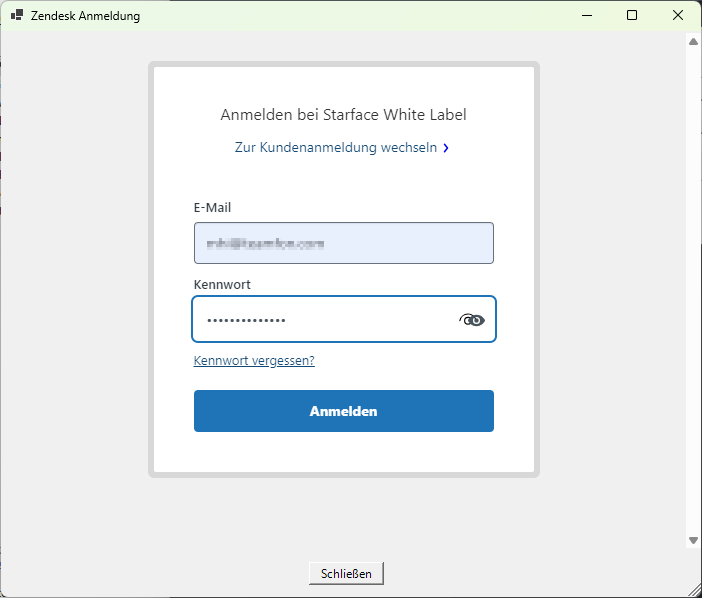
Task: Click the resize grip in window corner
Action: [695, 591]
